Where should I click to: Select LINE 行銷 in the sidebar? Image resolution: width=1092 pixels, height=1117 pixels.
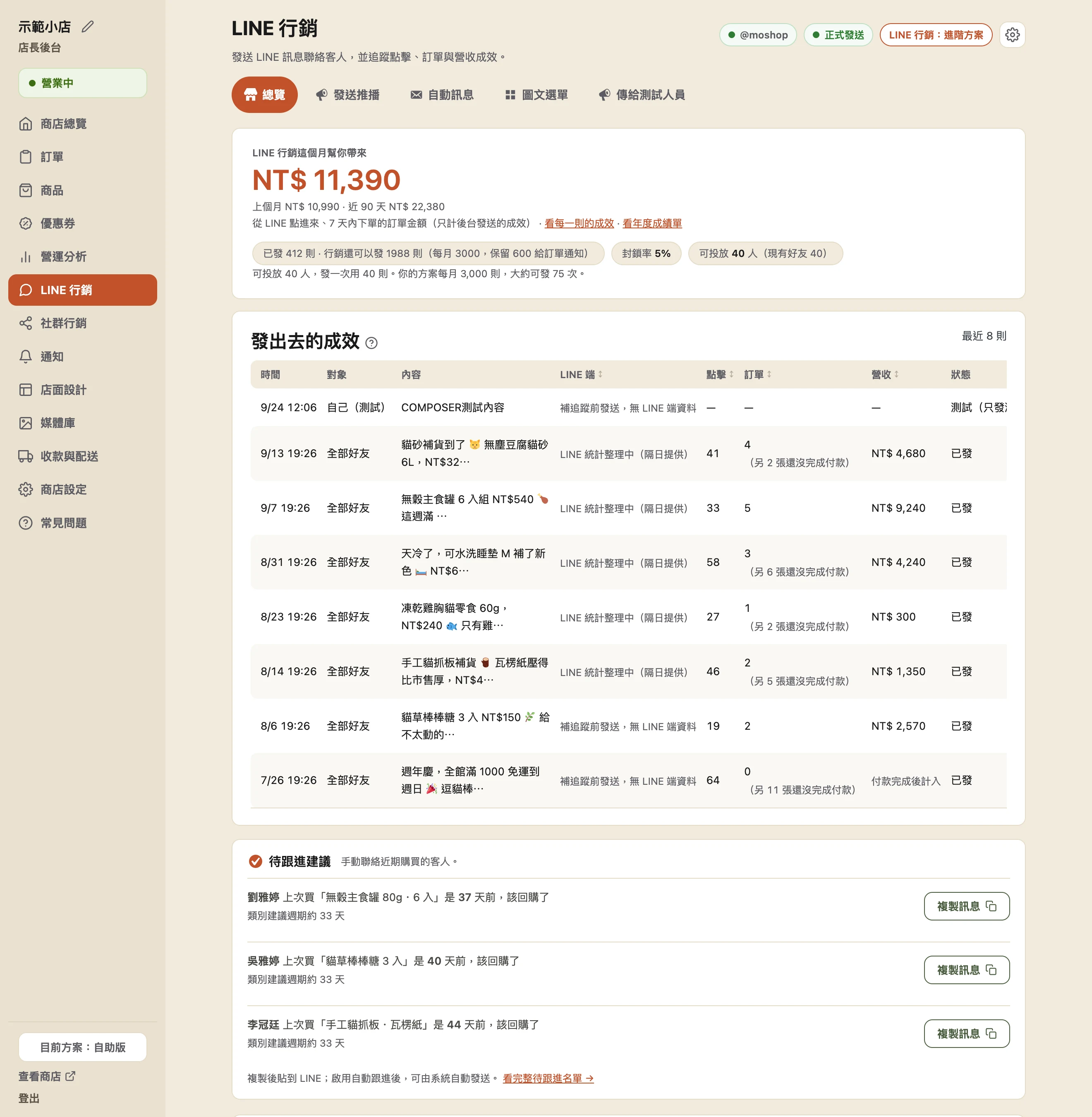pos(83,290)
